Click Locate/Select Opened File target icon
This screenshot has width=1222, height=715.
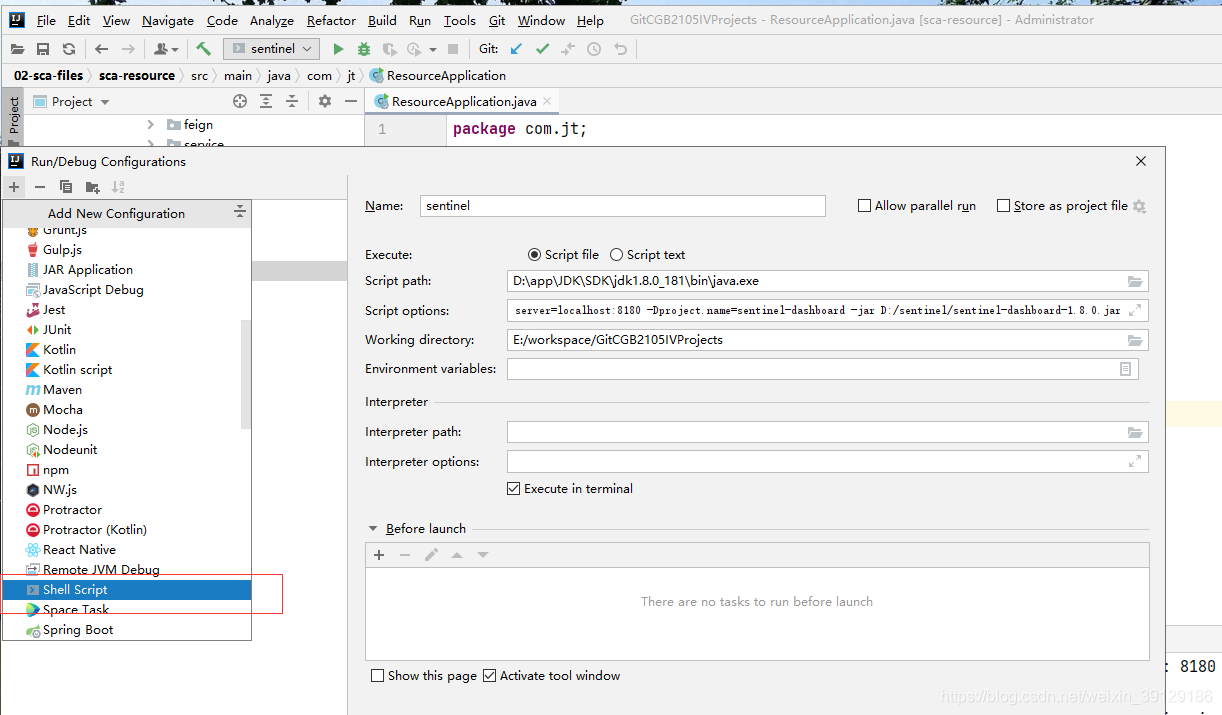click(240, 101)
